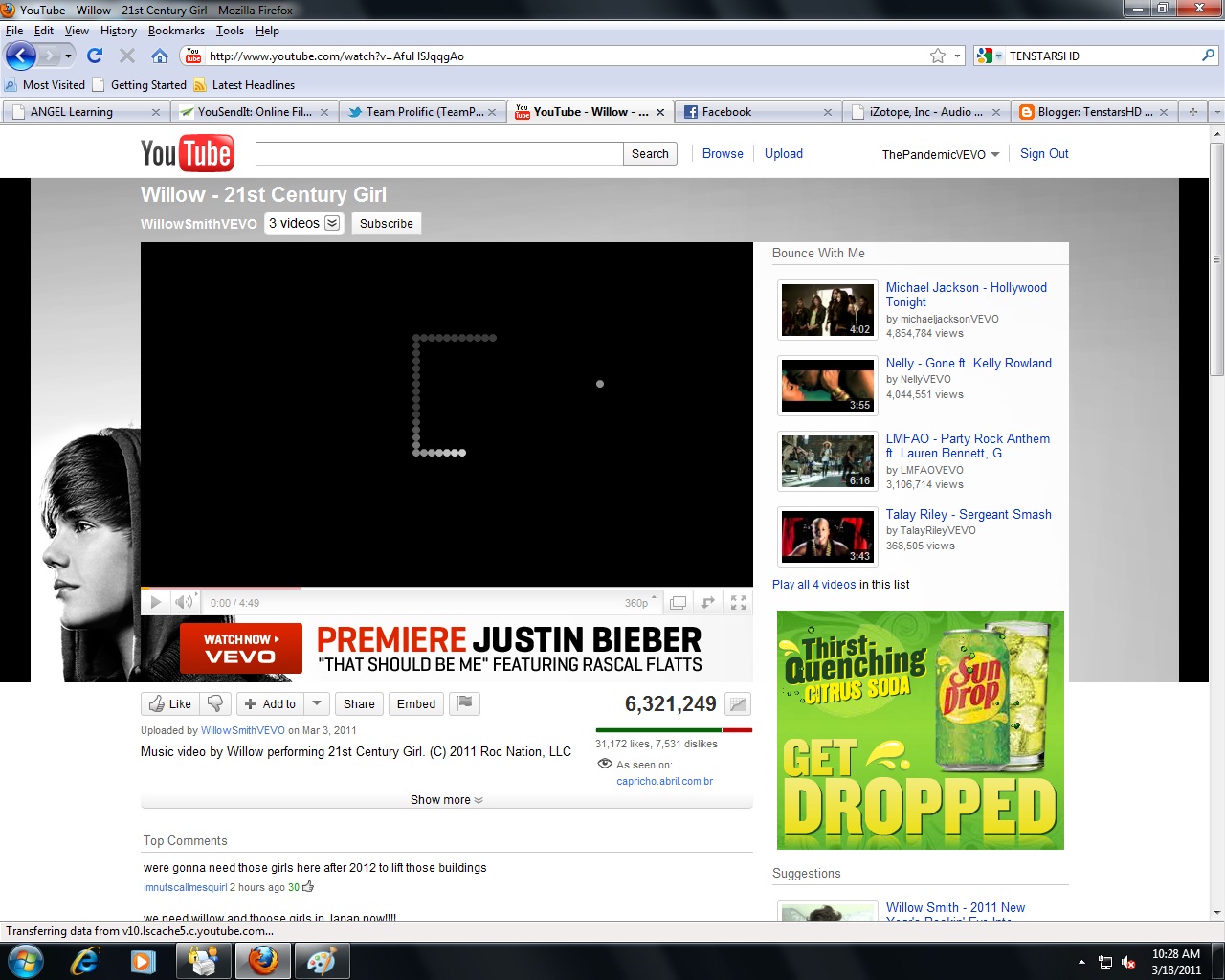The height and width of the screenshot is (980, 1225).
Task: Click the Firefox forward arrow button
Action: click(49, 56)
